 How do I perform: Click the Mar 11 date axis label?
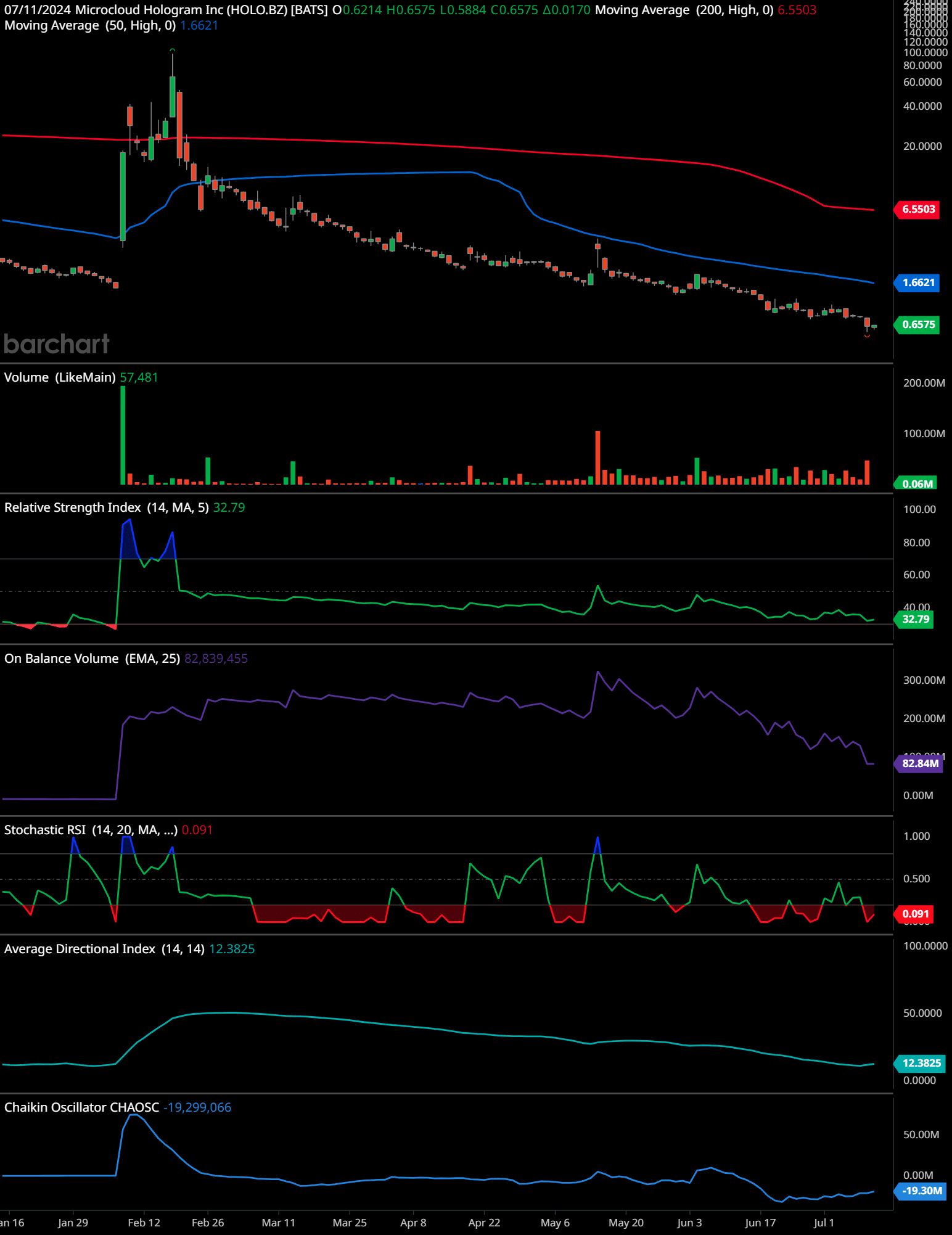coord(279,1223)
